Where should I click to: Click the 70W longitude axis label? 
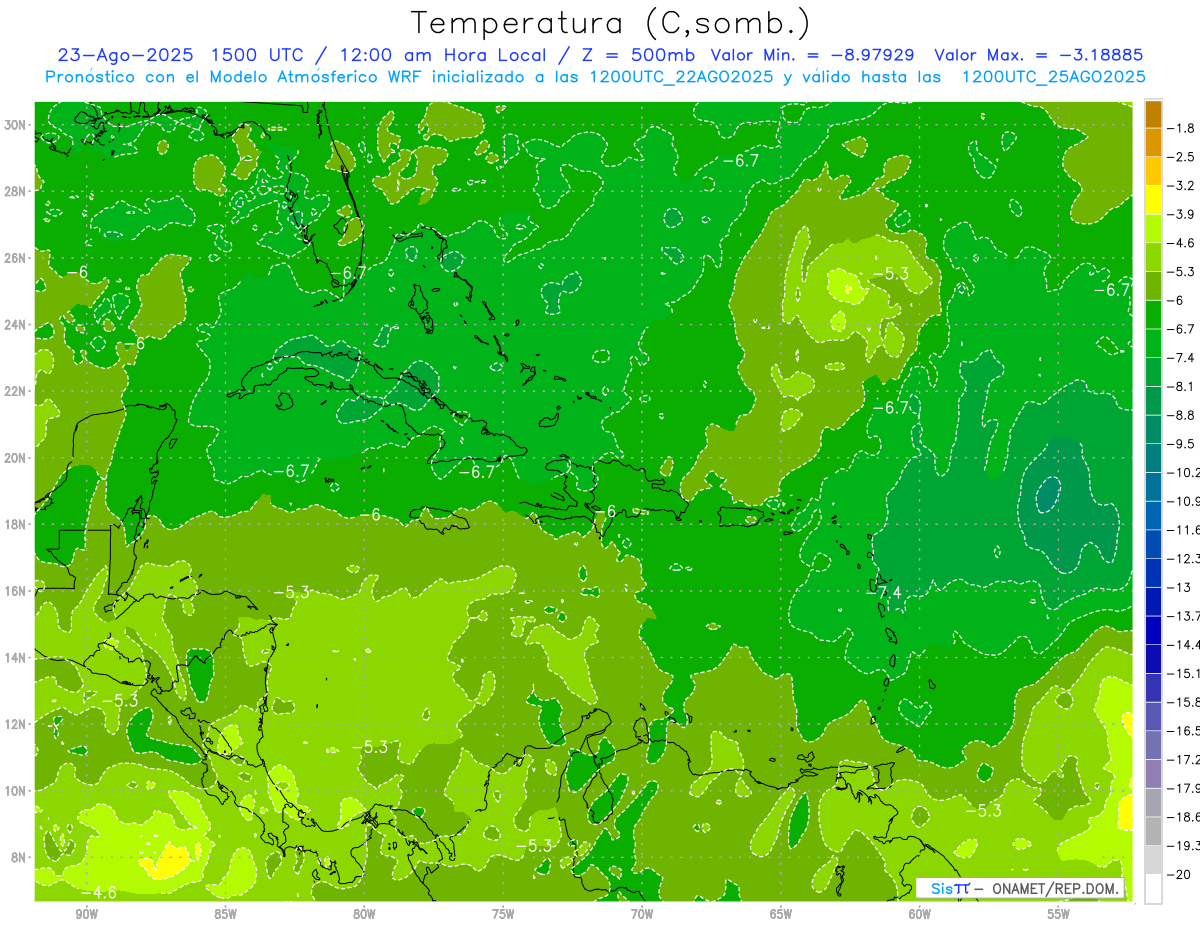642,914
